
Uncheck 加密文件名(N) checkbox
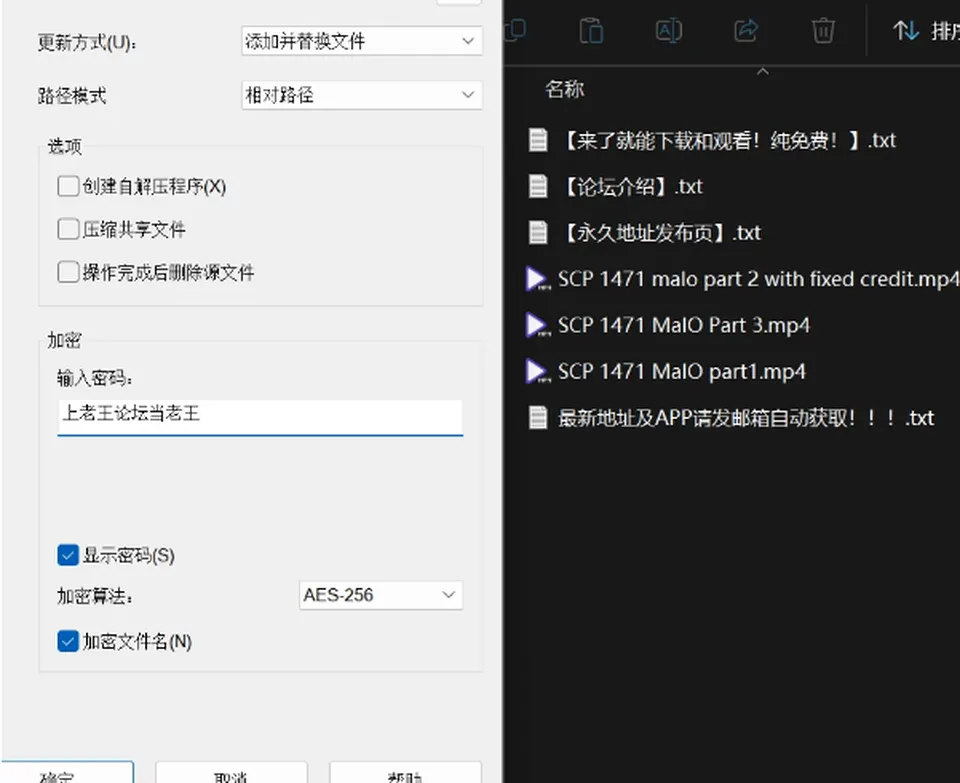click(x=68, y=641)
